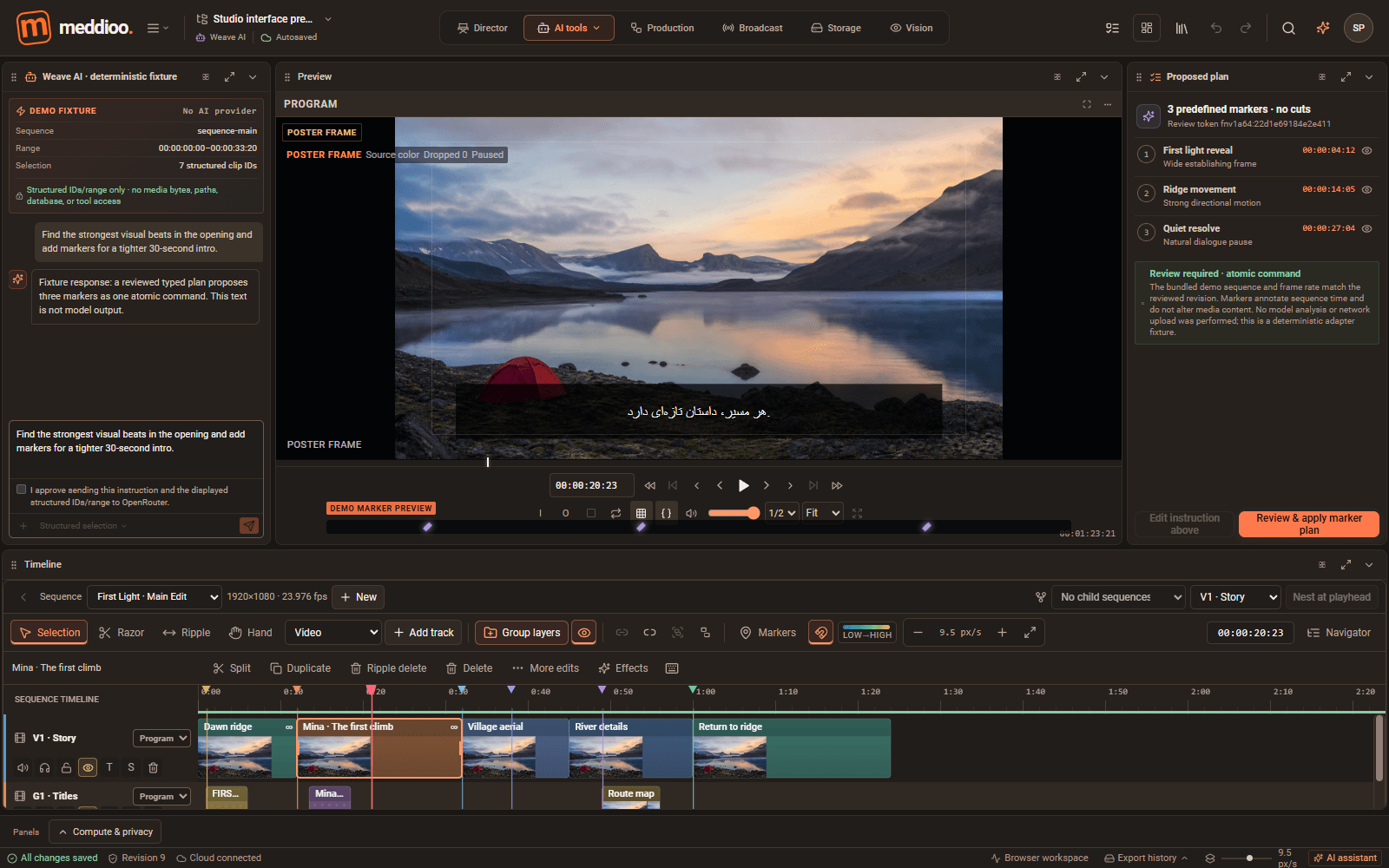This screenshot has width=1389, height=868.
Task: Open the preview Fit zoom dropdown
Action: tap(822, 513)
